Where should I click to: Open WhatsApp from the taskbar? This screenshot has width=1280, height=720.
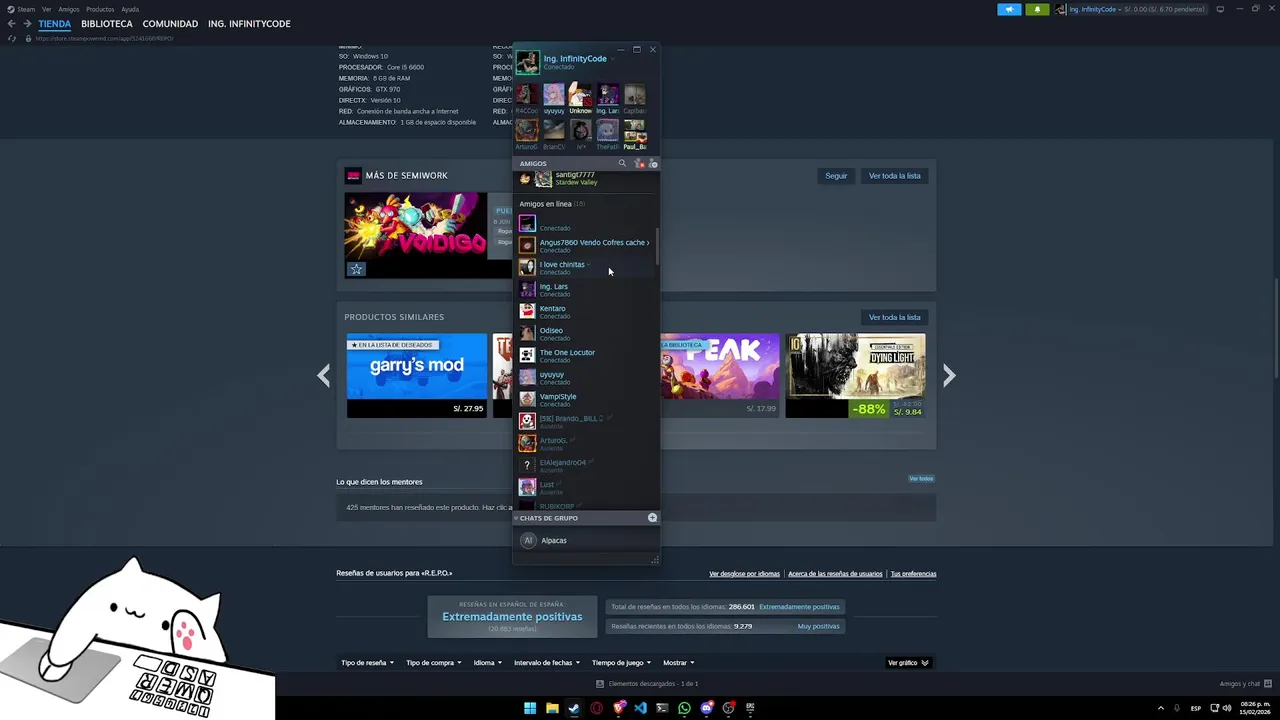pyautogui.click(x=684, y=708)
